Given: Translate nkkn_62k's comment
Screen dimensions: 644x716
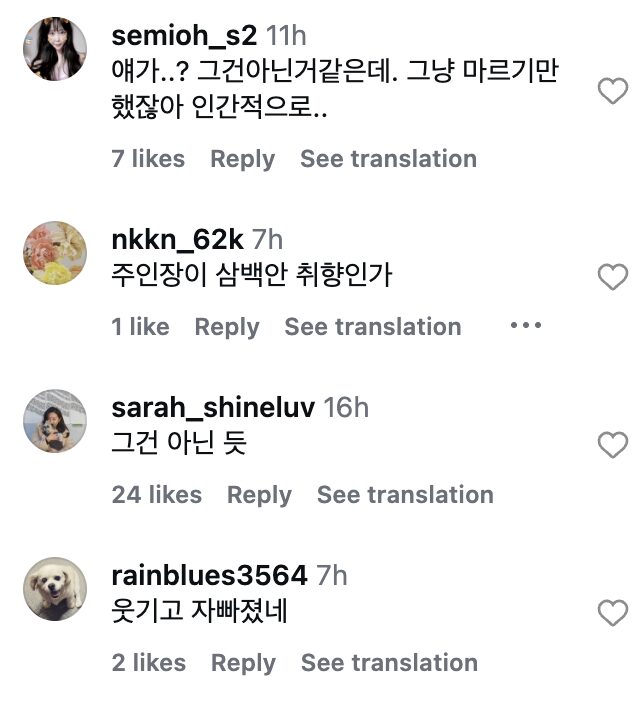Looking at the screenshot, I should tap(372, 327).
